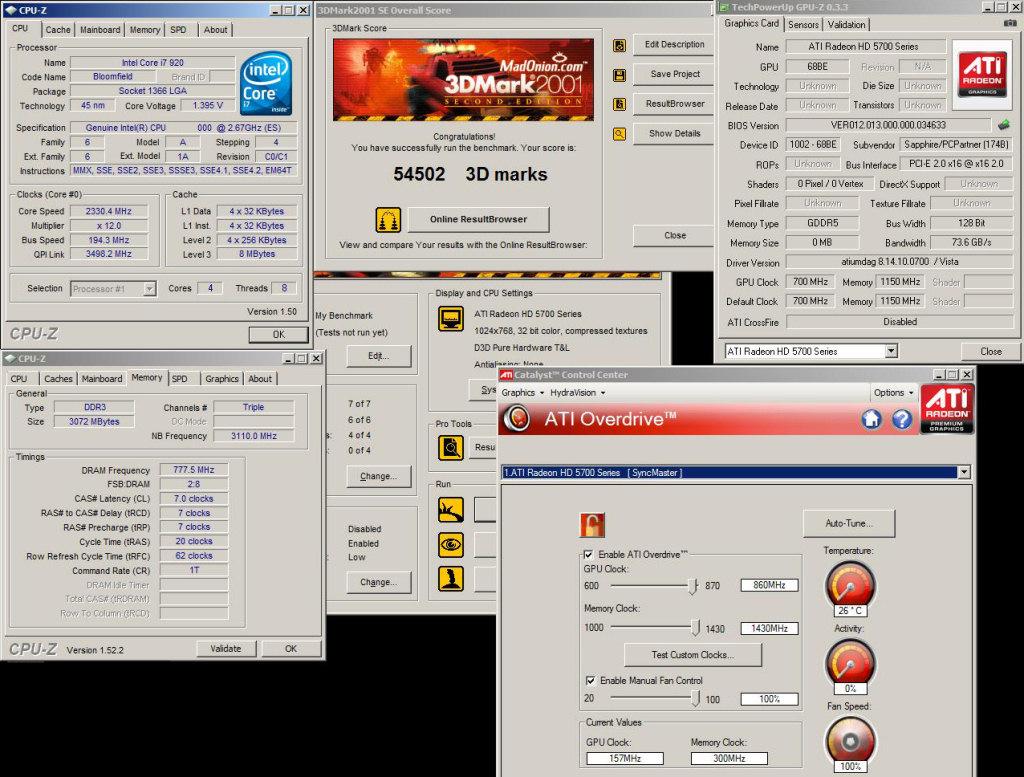1024x777 pixels.
Task: Click the Edit button under My Benchmark
Action: [x=379, y=356]
